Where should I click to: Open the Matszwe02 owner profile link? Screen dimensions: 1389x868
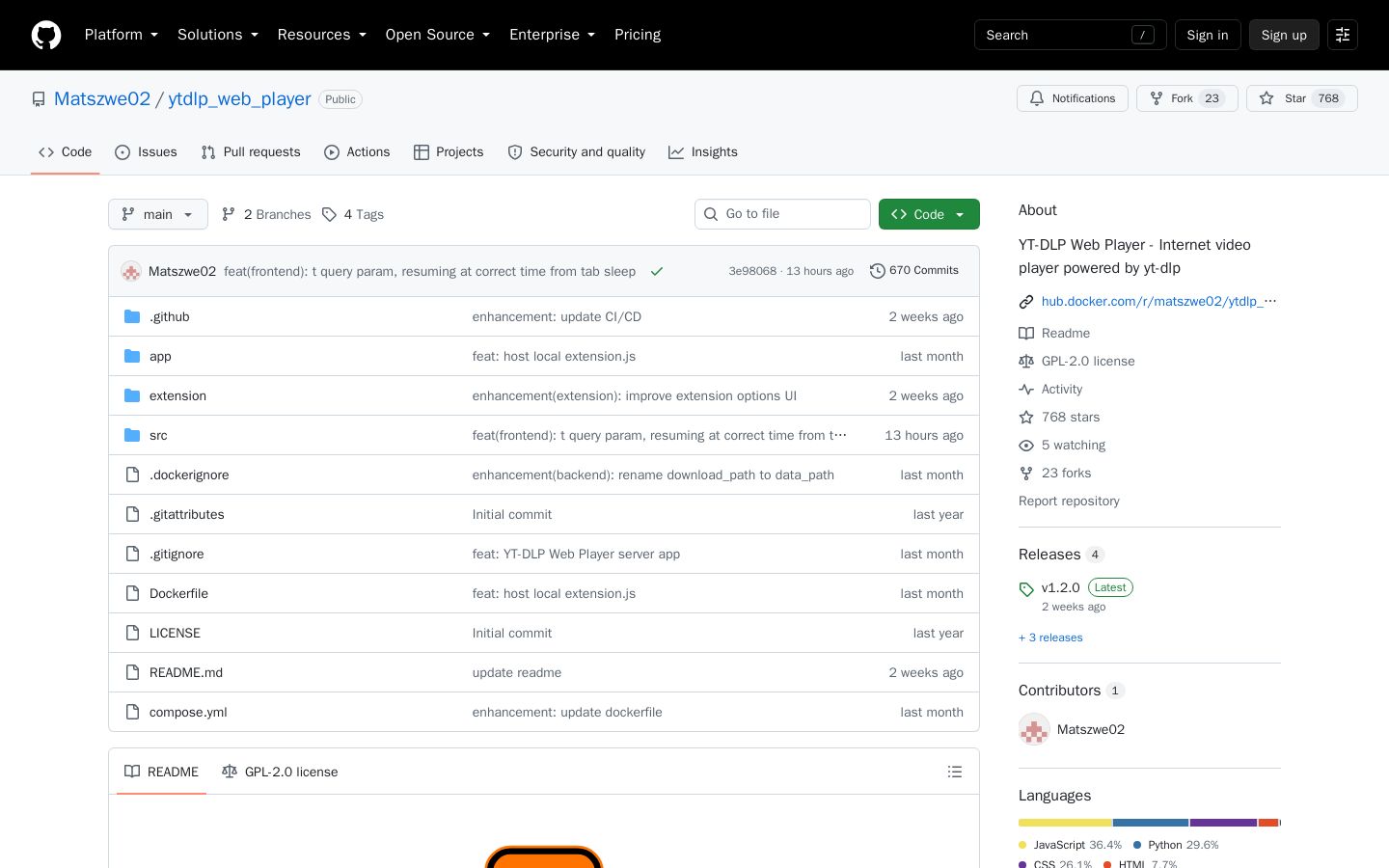click(102, 99)
